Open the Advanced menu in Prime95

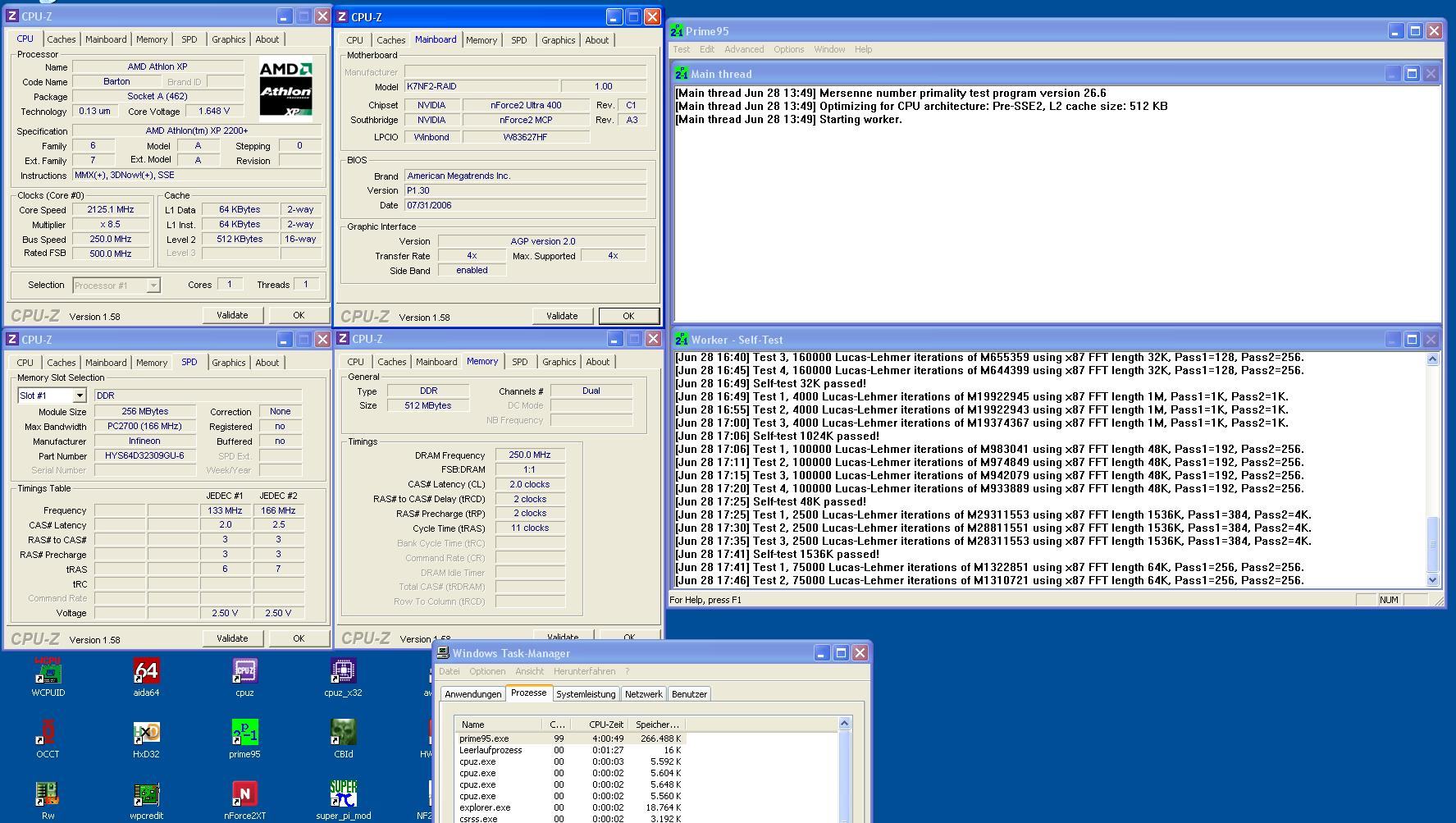pyautogui.click(x=744, y=49)
